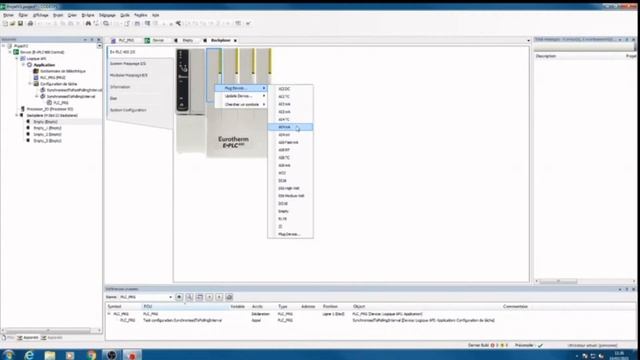Open the Information side tab
The height and width of the screenshot is (360, 640).
pyautogui.click(x=120, y=87)
